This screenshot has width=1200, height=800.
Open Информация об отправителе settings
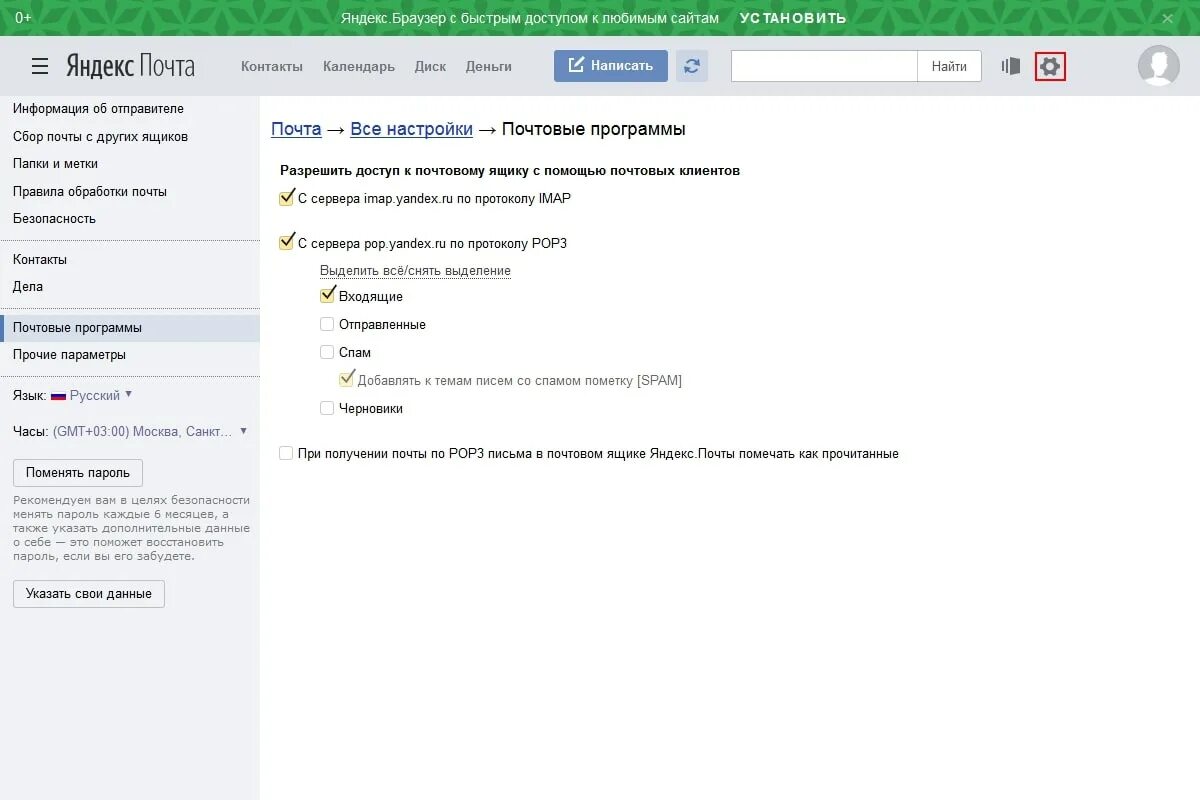98,109
